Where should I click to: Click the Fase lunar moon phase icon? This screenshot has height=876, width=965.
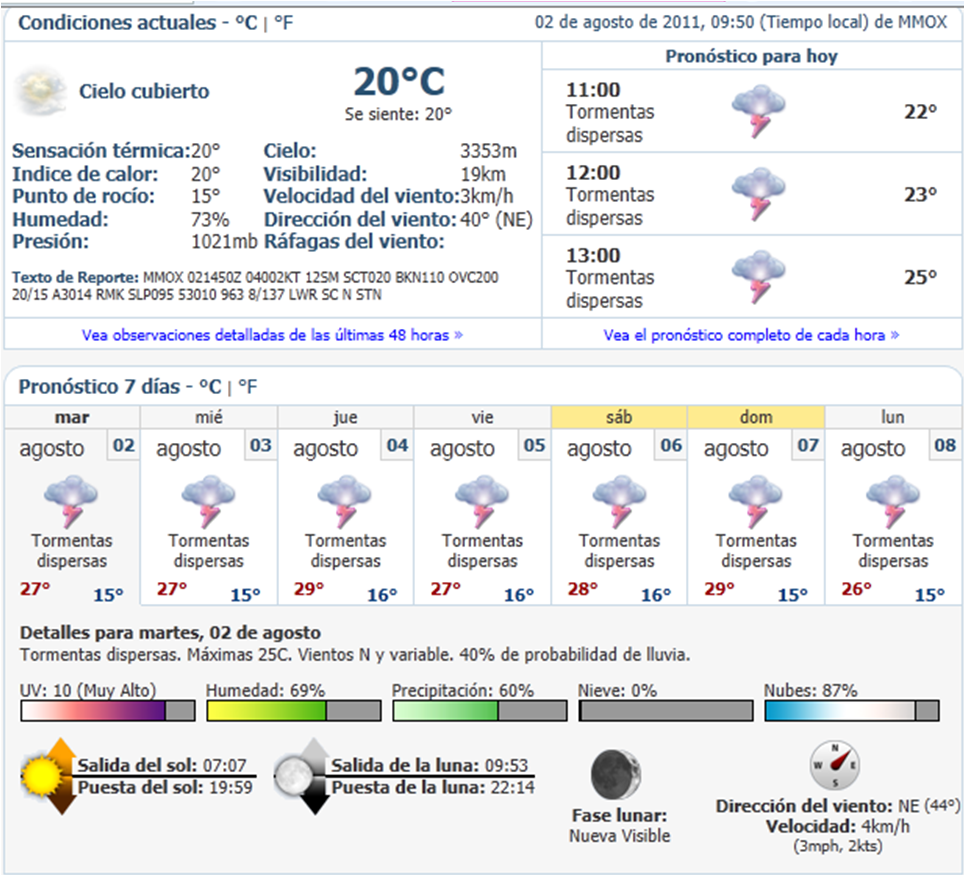[616, 774]
